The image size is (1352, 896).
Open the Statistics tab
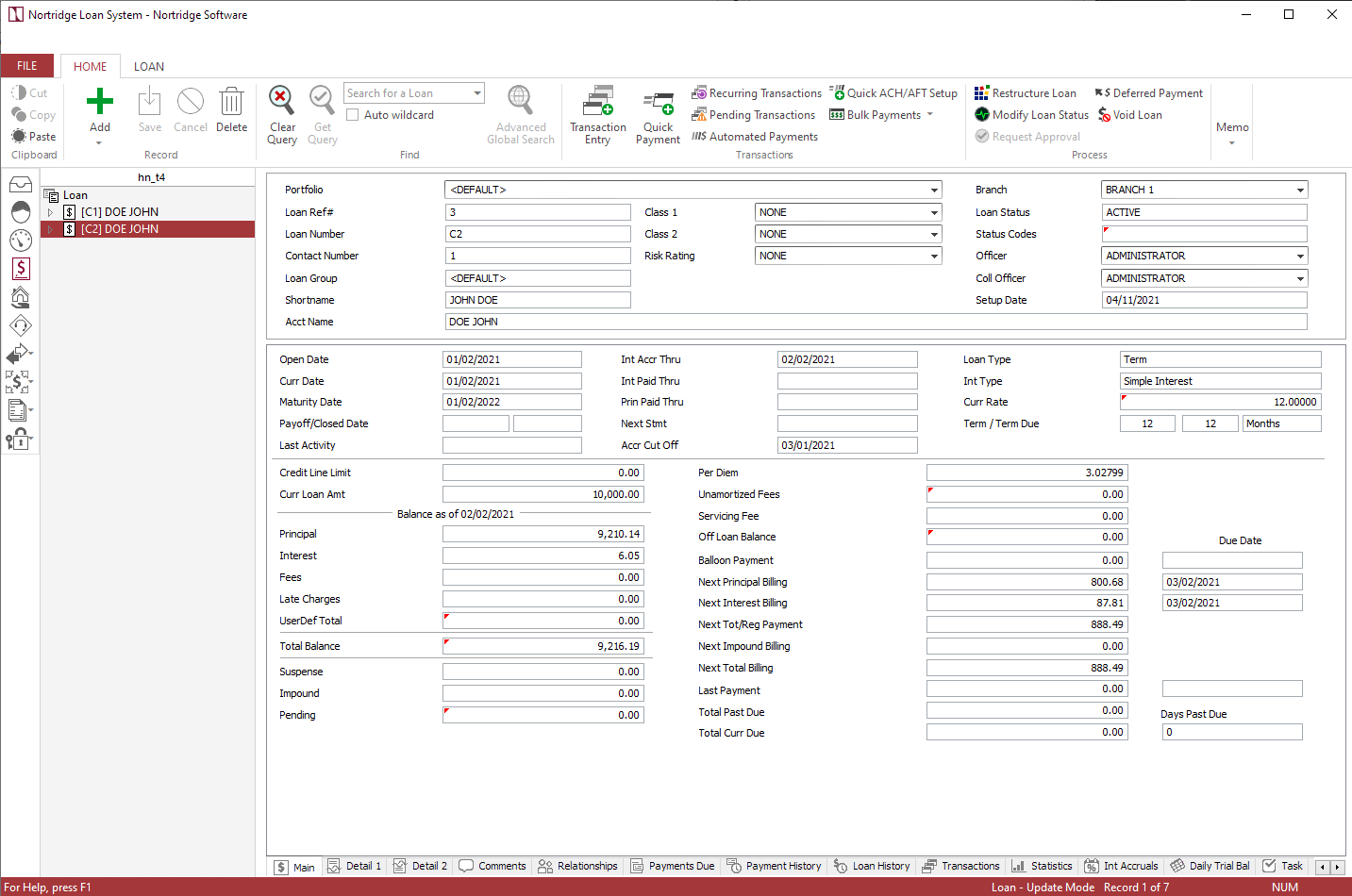click(x=1042, y=866)
